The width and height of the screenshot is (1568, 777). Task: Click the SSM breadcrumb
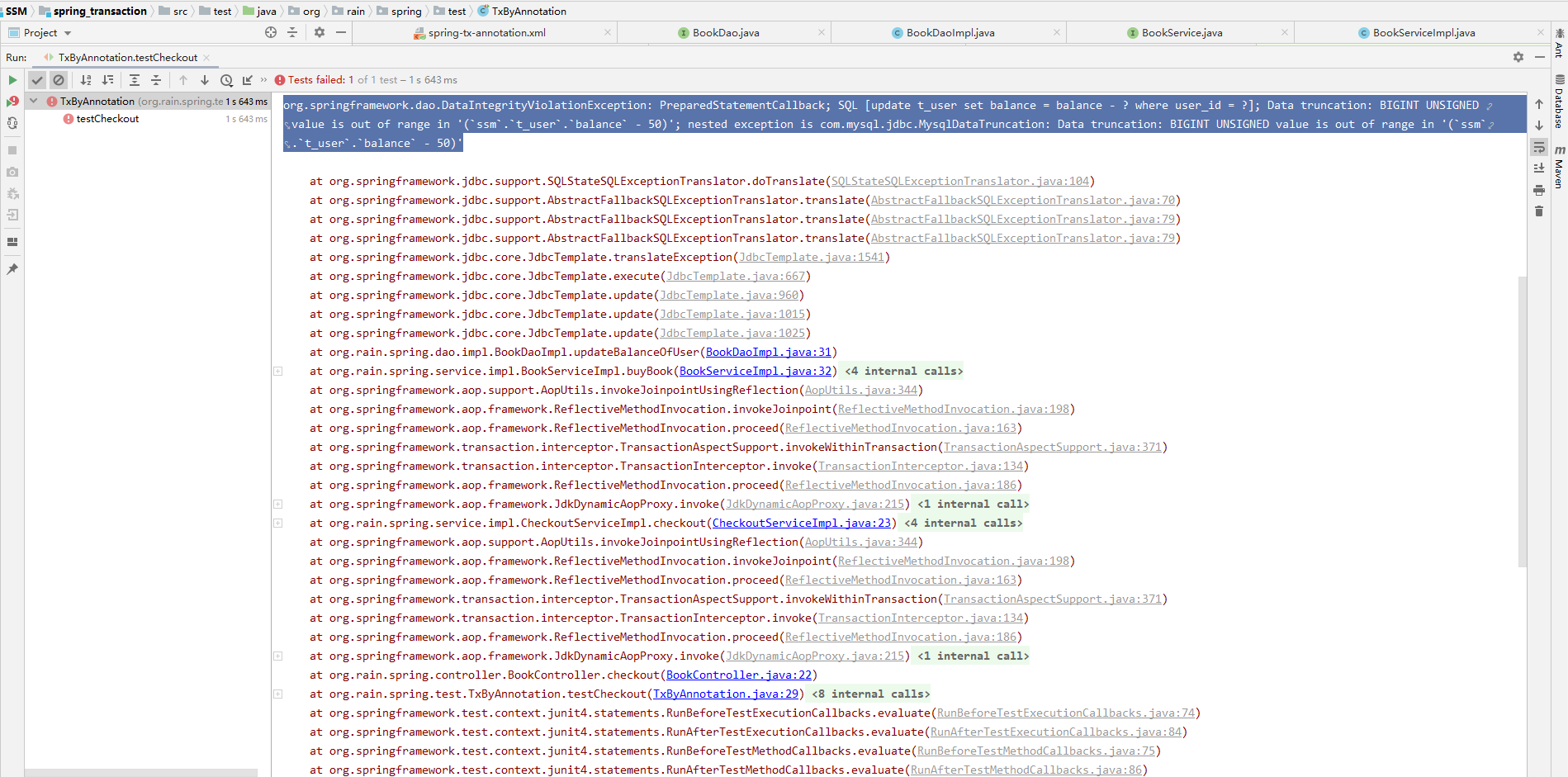click(17, 11)
